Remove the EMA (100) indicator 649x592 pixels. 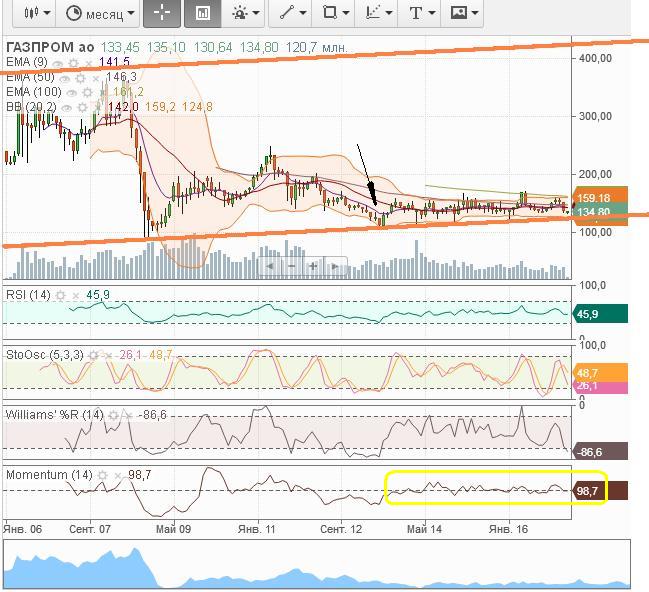(x=103, y=94)
